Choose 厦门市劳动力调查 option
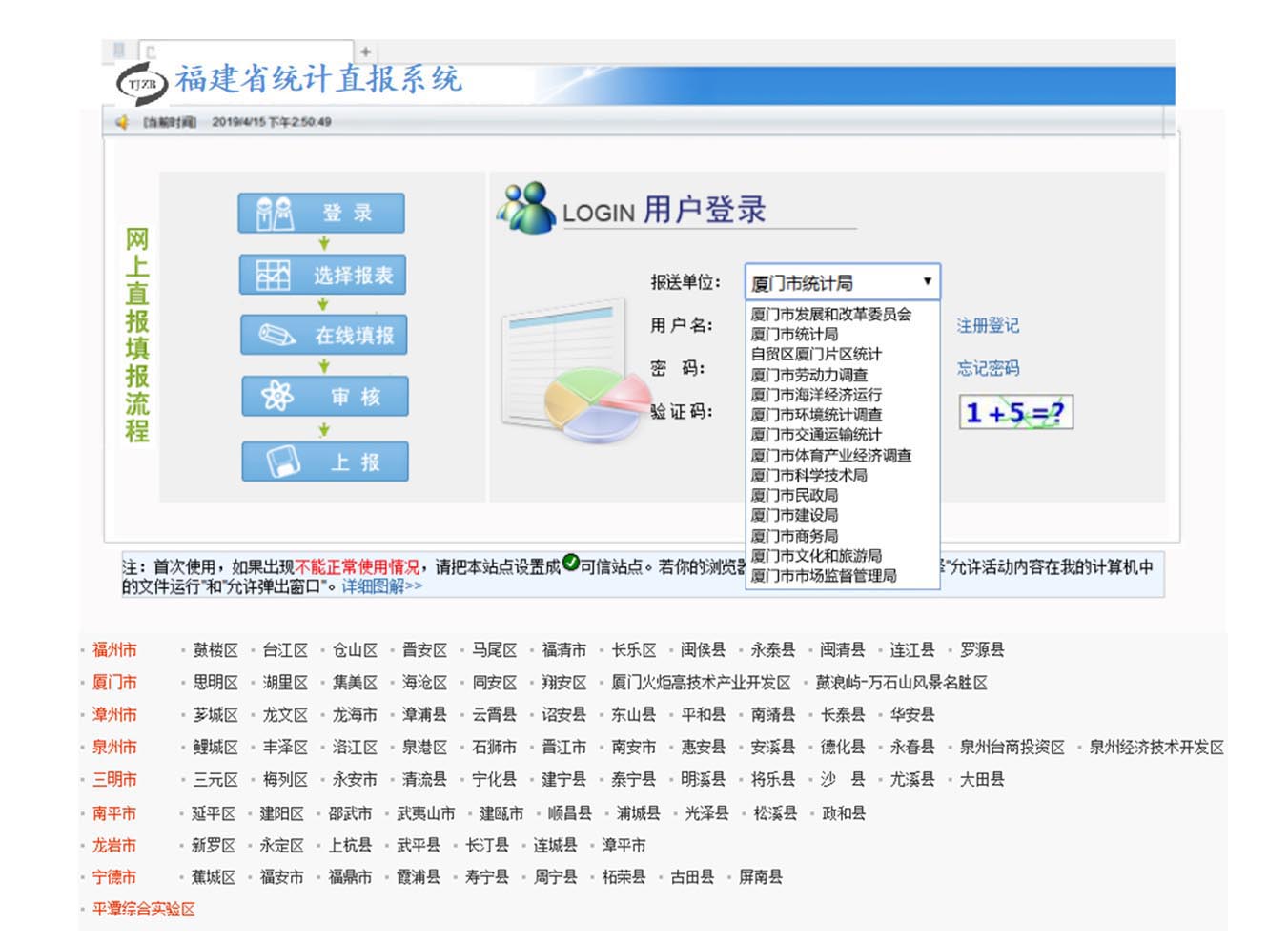1288x944 pixels. tap(808, 375)
